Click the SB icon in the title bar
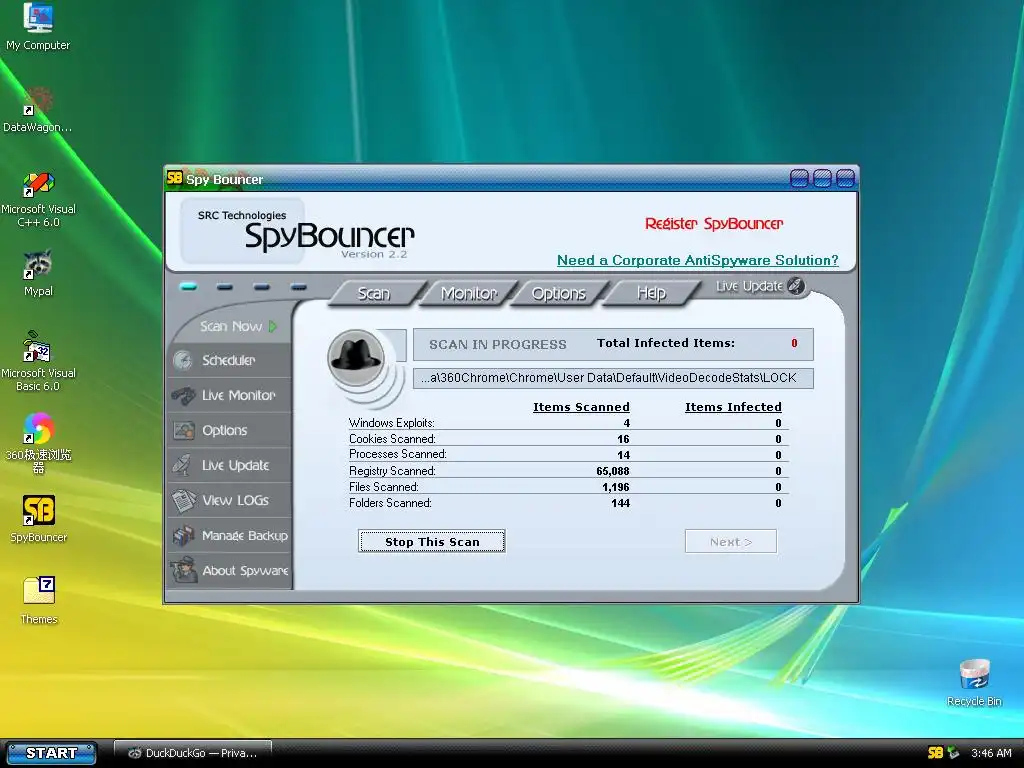This screenshot has width=1024, height=768. pyautogui.click(x=174, y=178)
